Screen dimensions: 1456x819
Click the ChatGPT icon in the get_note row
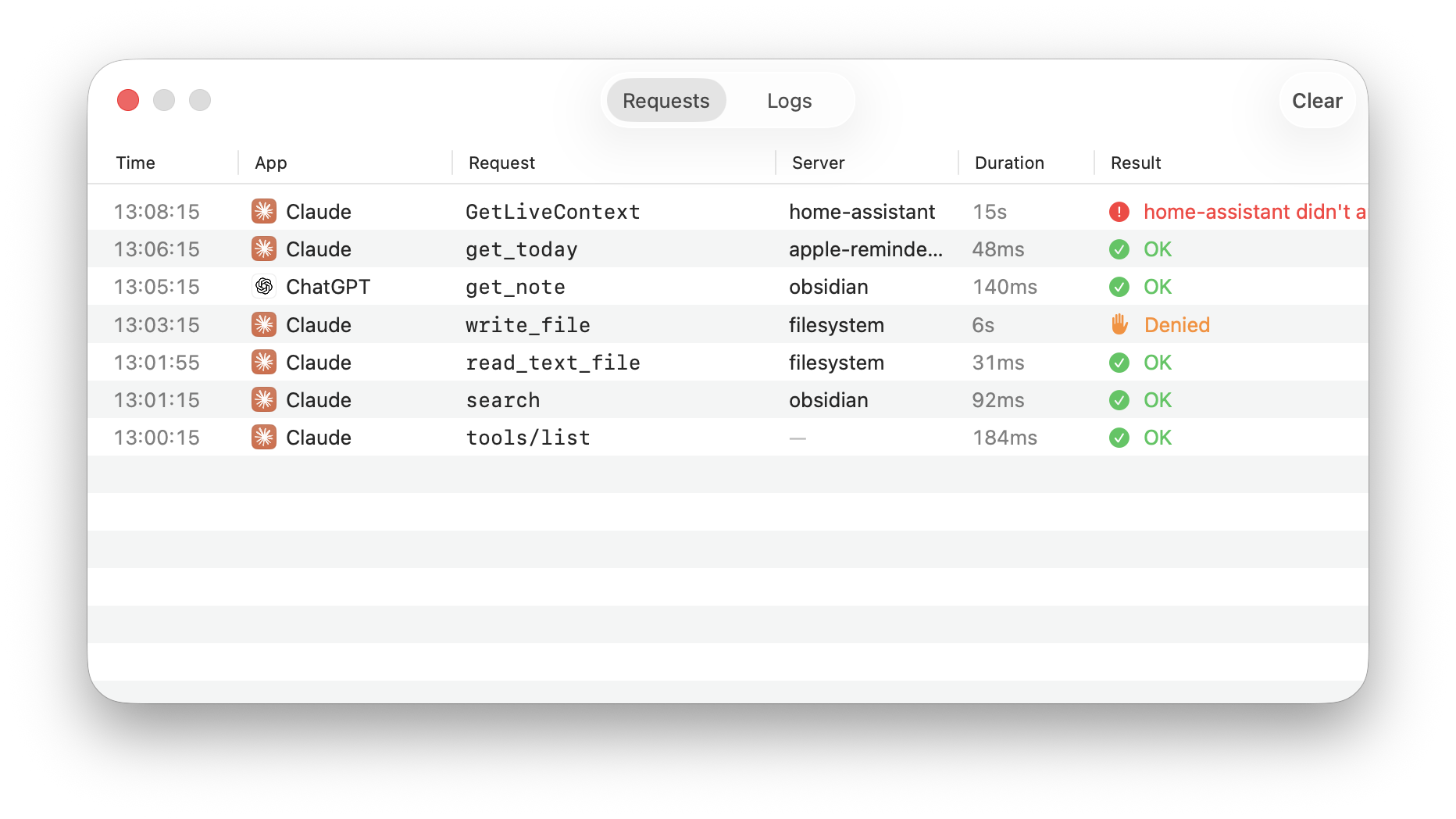coord(264,286)
